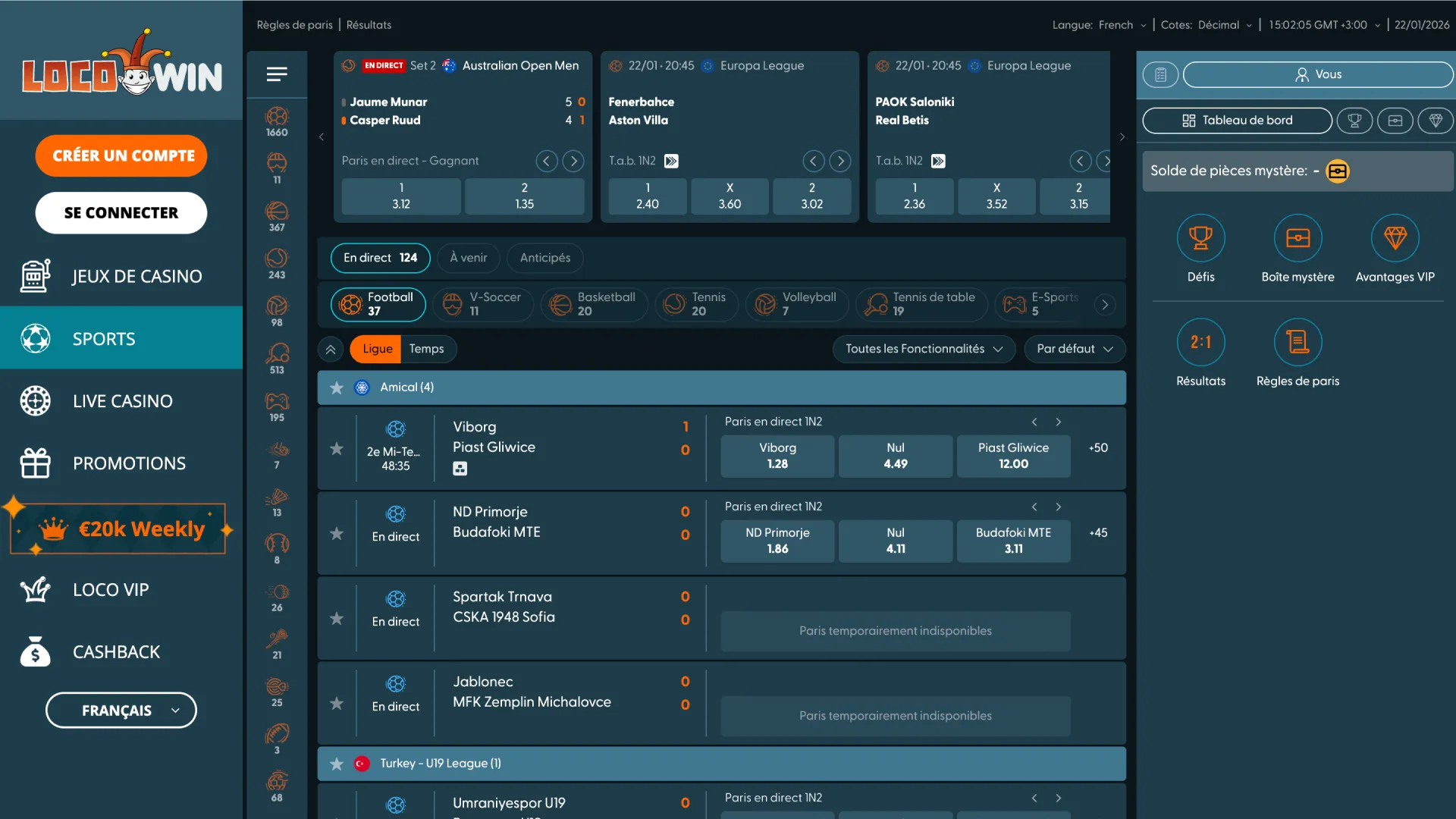1456x819 pixels.
Task: Expand the Toutes les Fonctionnalités dropdown
Action: [923, 349]
